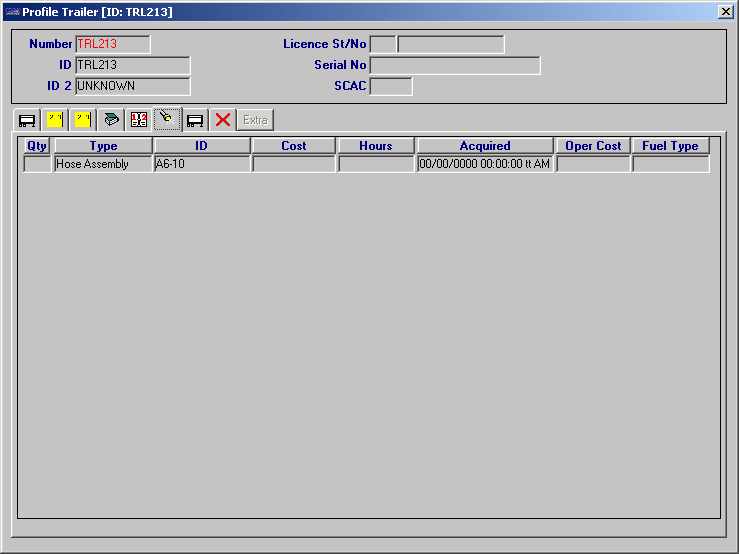
Task: Click the Serial No input field
Action: [x=455, y=66]
